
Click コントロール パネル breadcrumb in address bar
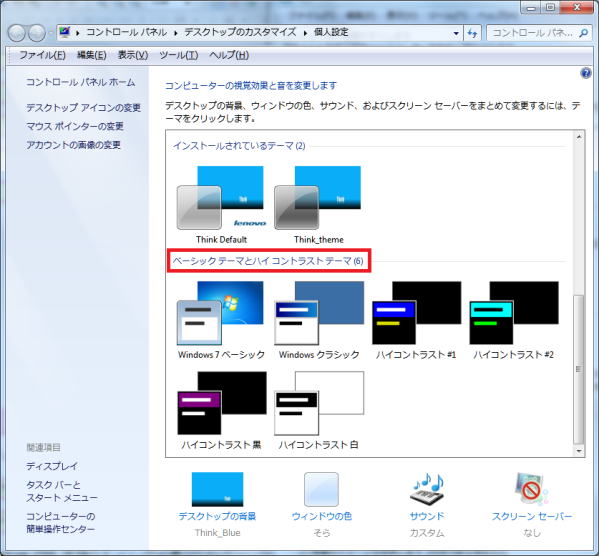click(126, 32)
